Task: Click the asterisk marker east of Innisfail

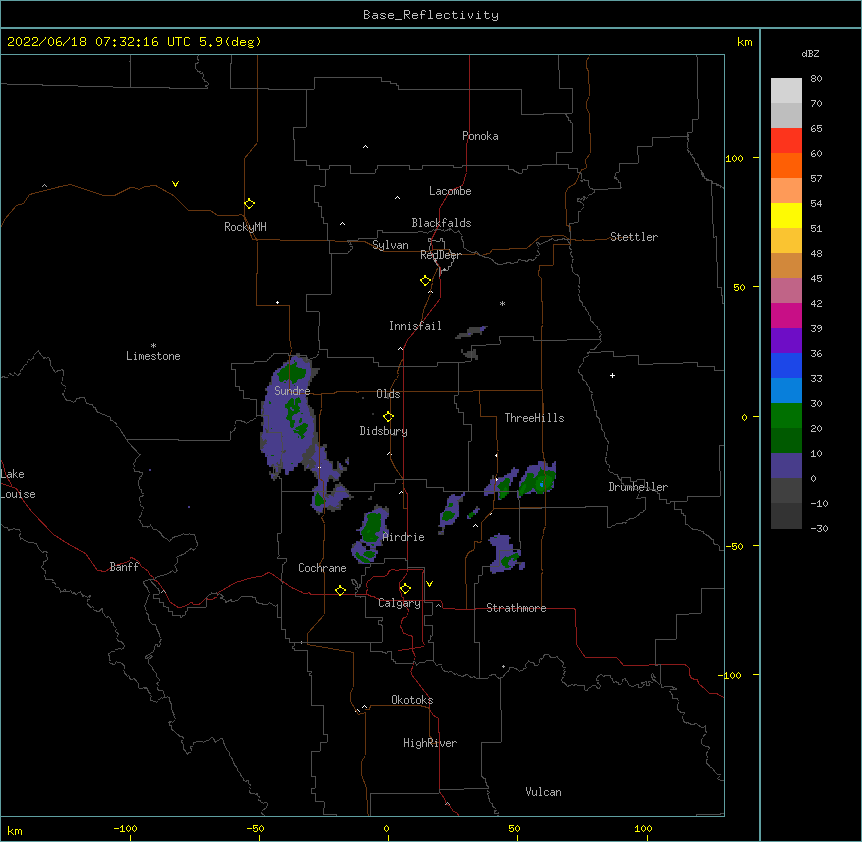Action: [502, 303]
